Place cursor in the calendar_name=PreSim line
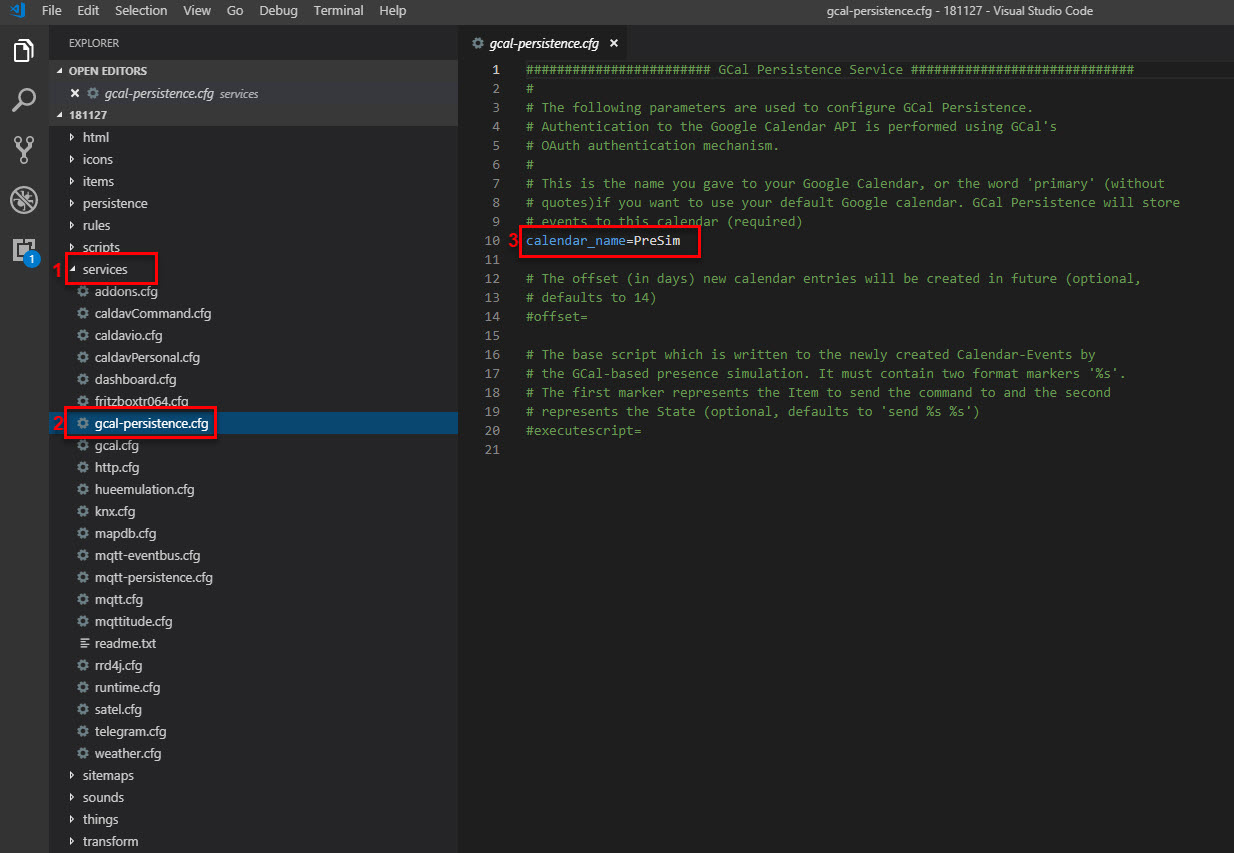 [609, 240]
